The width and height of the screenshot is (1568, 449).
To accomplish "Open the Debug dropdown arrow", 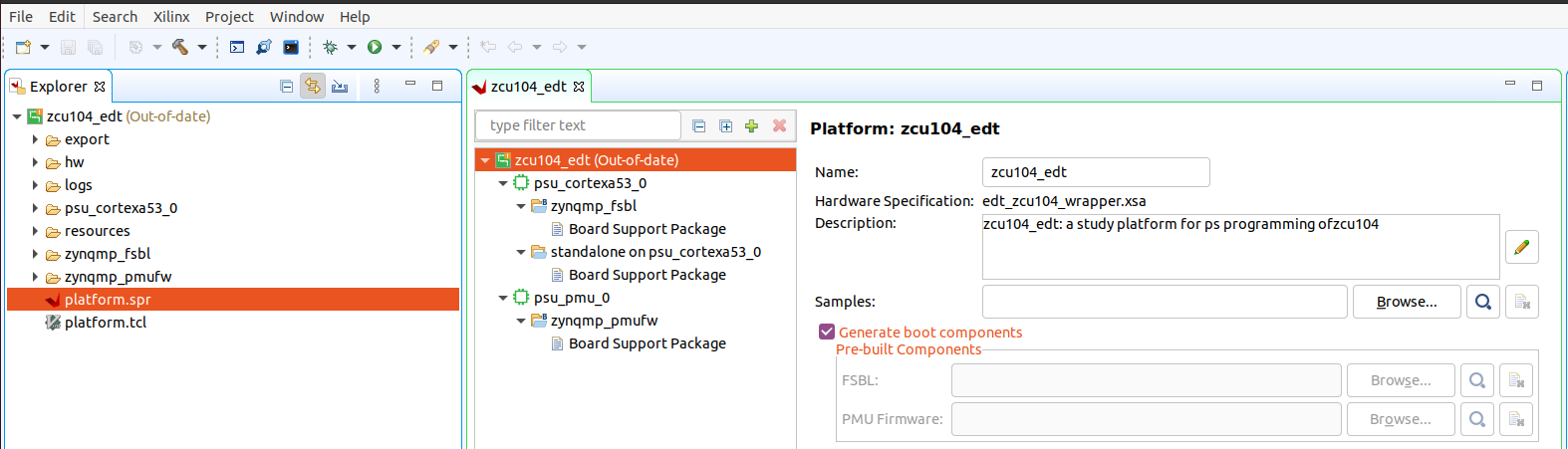I will [352, 47].
